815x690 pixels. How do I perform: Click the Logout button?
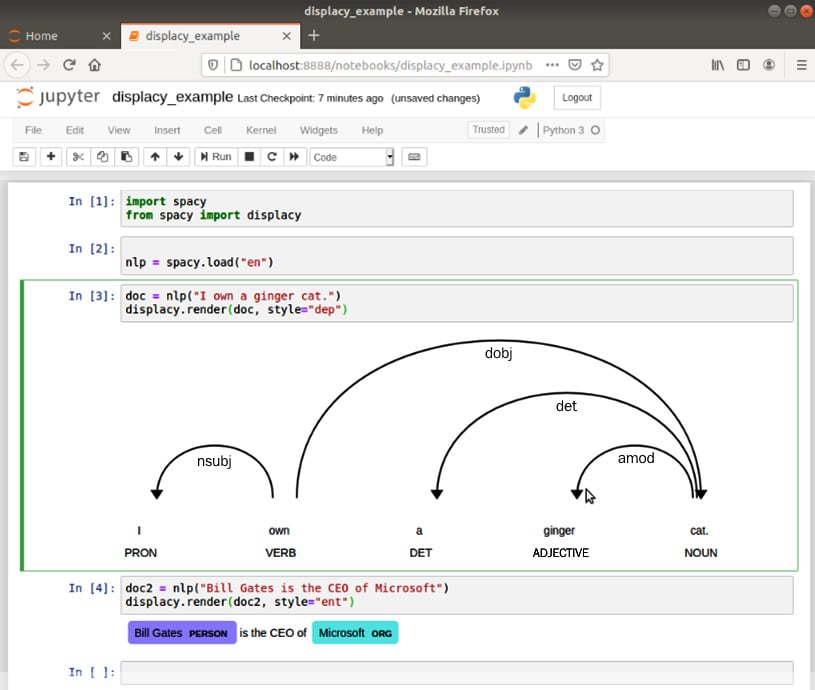pyautogui.click(x=577, y=98)
